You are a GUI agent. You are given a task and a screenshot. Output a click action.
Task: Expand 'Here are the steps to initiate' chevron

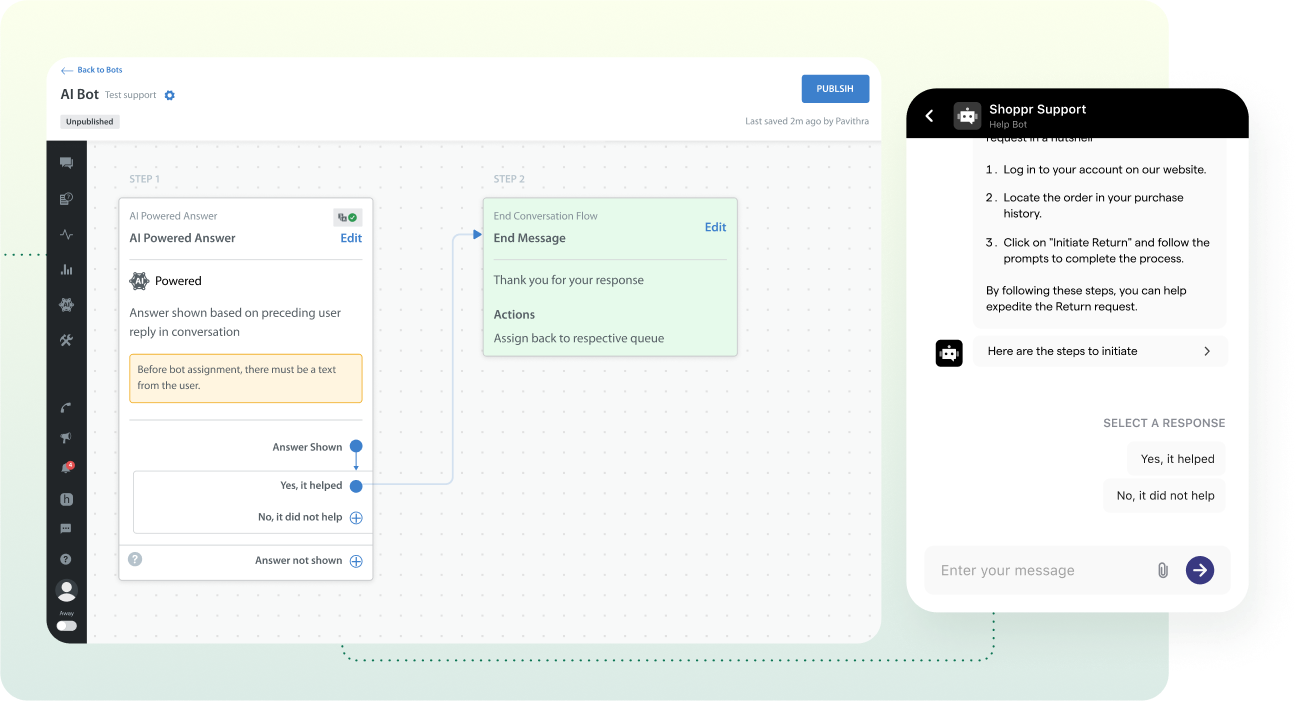point(1205,351)
